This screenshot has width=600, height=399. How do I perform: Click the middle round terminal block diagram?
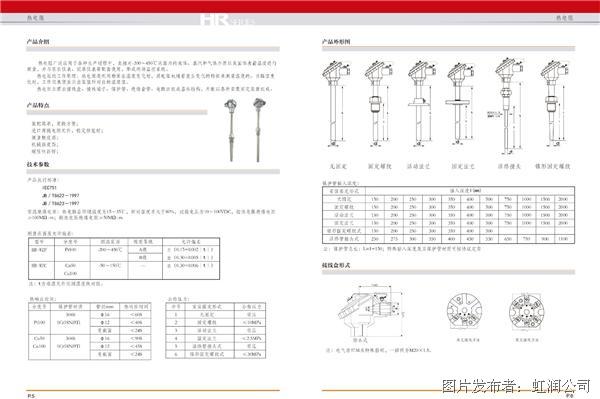(464, 310)
